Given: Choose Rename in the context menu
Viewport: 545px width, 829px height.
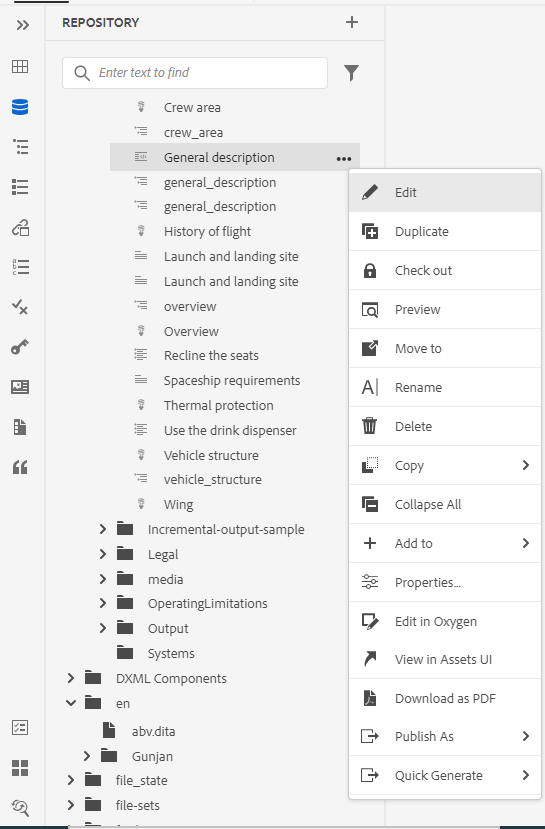Looking at the screenshot, I should point(445,388).
